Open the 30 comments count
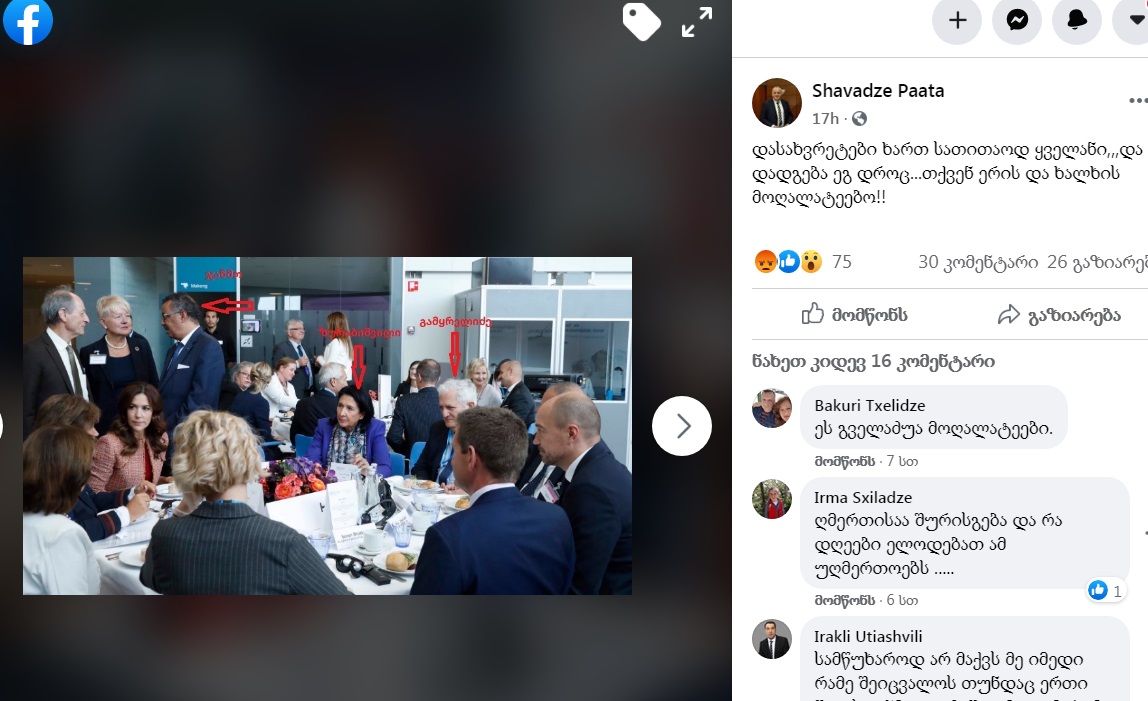1148x701 pixels. [x=977, y=262]
